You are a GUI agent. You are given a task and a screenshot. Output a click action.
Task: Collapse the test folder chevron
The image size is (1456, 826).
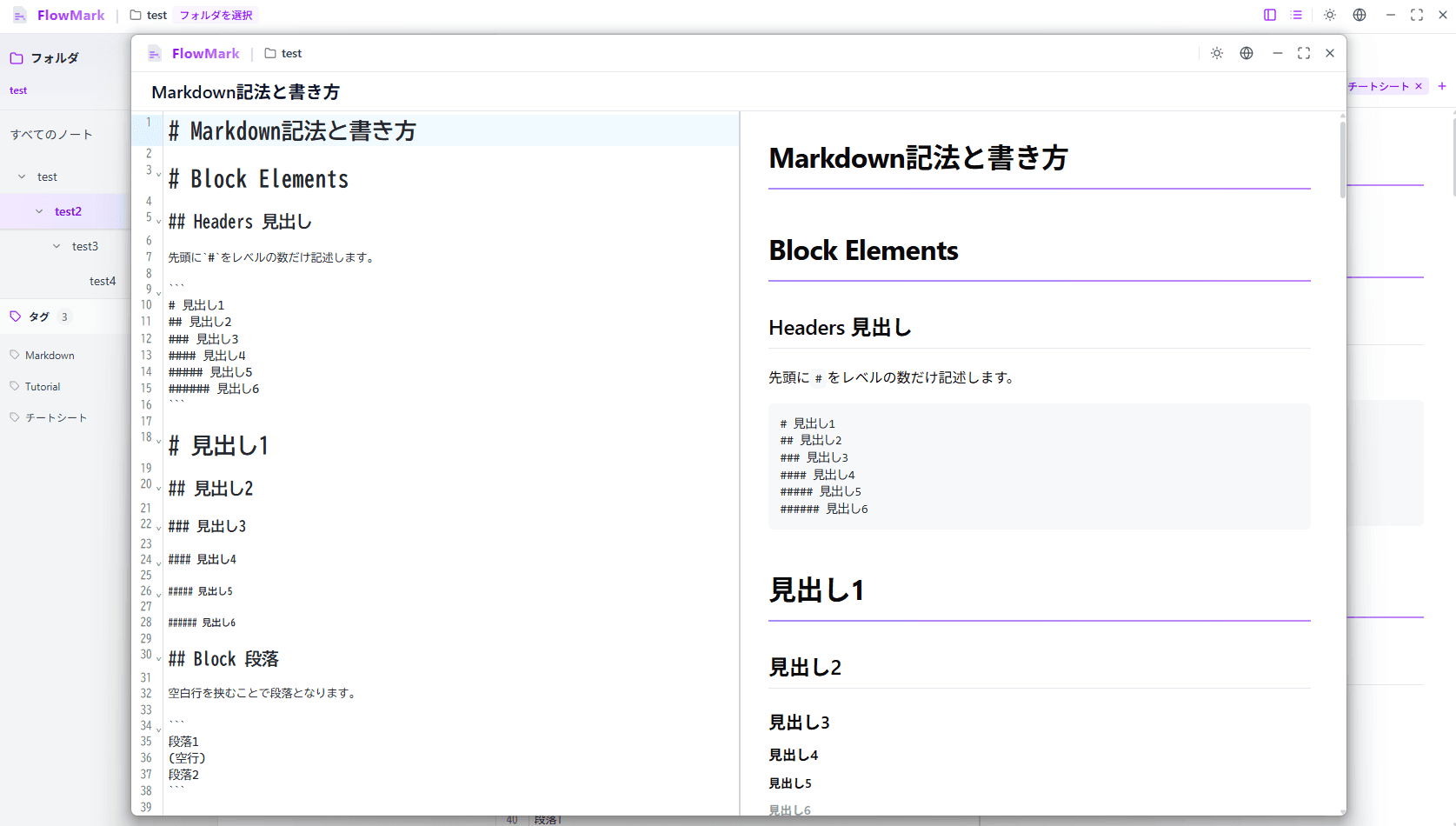click(x=22, y=177)
